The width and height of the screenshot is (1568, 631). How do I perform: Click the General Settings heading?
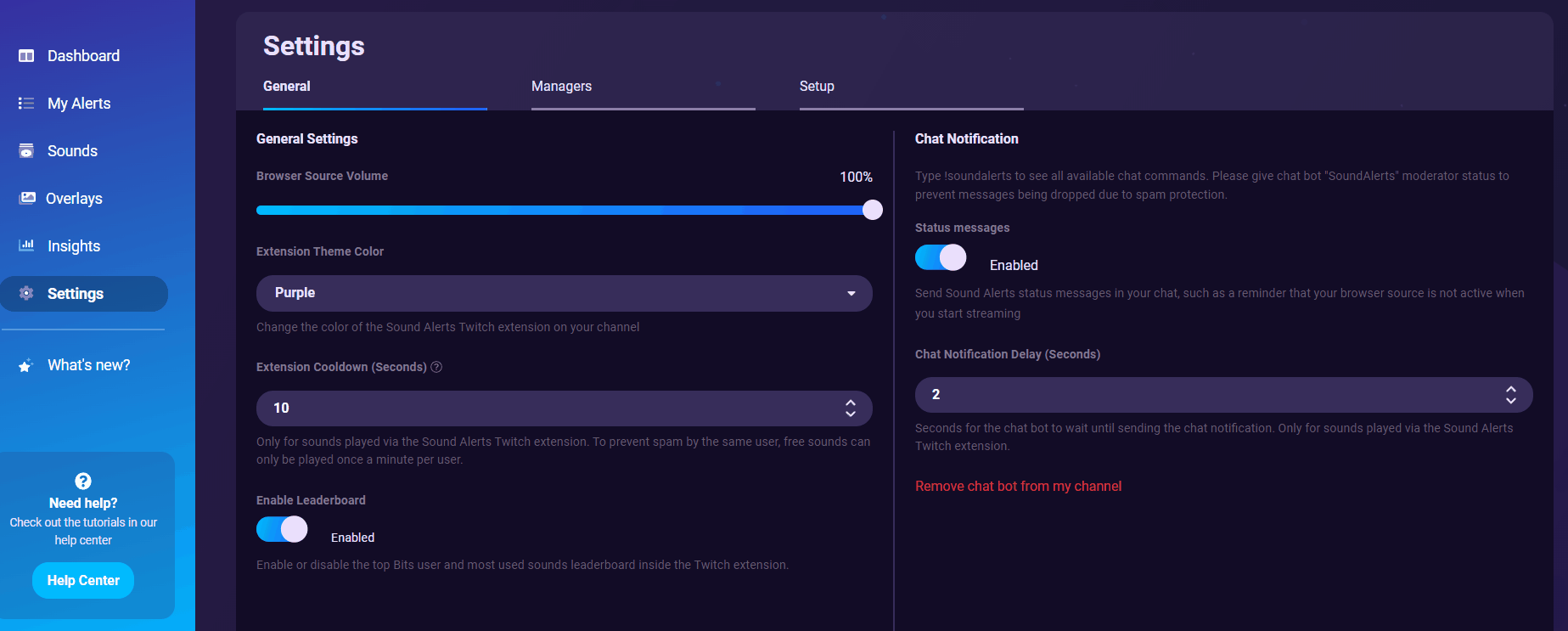tap(307, 138)
